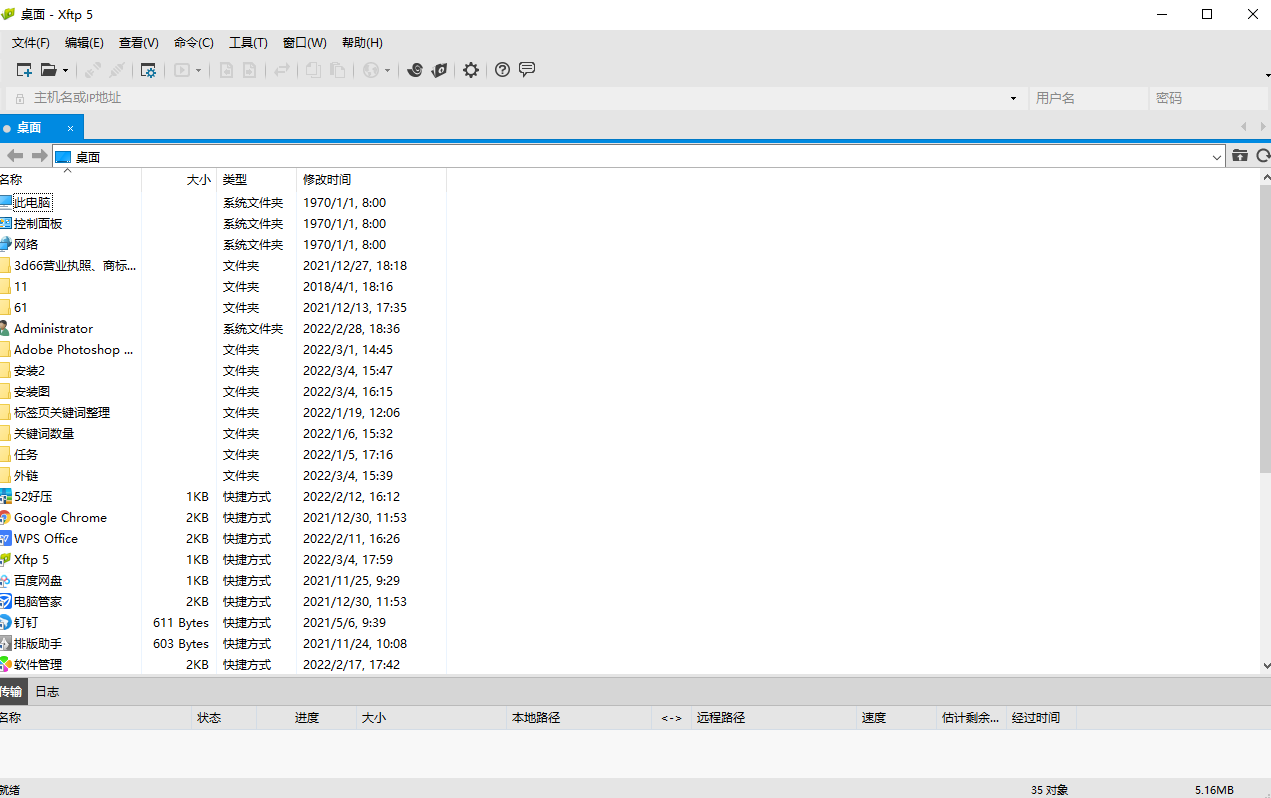
Task: Click the greyed transfer play icon
Action: tap(182, 70)
